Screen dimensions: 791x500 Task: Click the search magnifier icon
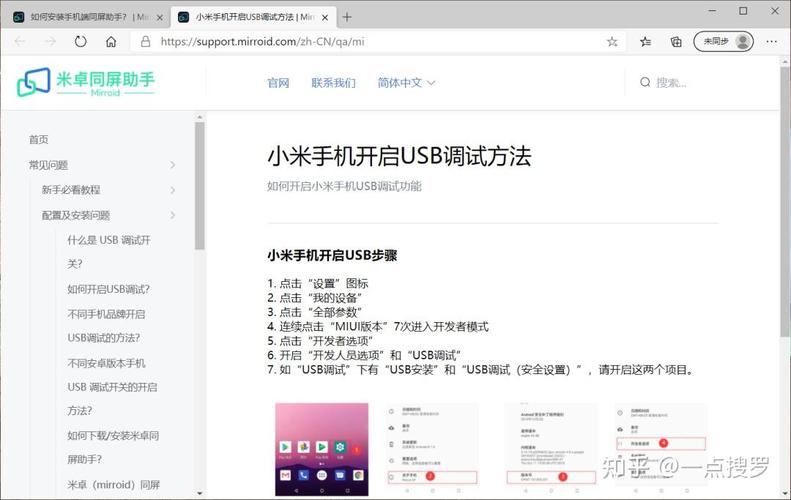(645, 82)
